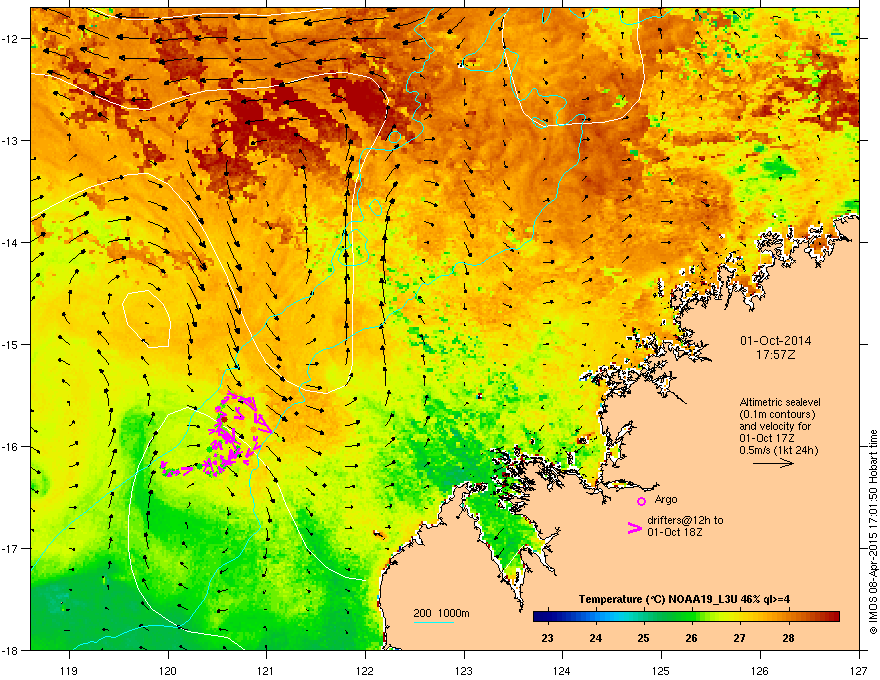Viewport: 880px width, 680px height.
Task: Click the latitude axis label -18
Action: 10,650
